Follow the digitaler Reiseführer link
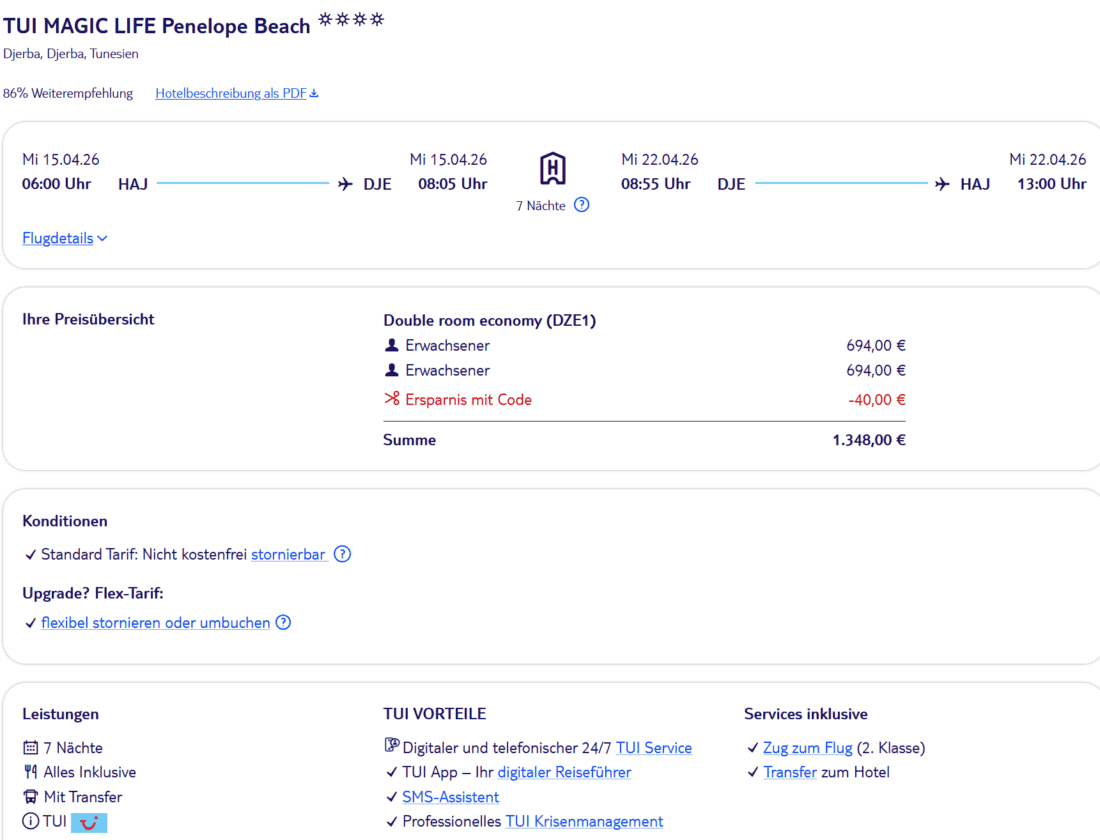The width and height of the screenshot is (1100, 840). coord(564,773)
